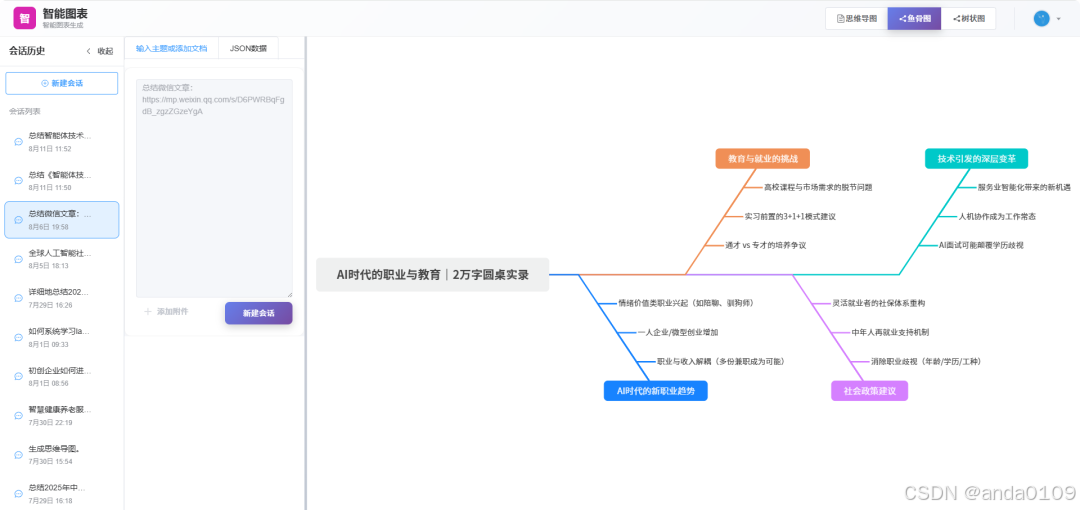This screenshot has height=510, width=1080.
Task: Open session 总结2025年中 dated 7月29日 16:18
Action: 62,493
